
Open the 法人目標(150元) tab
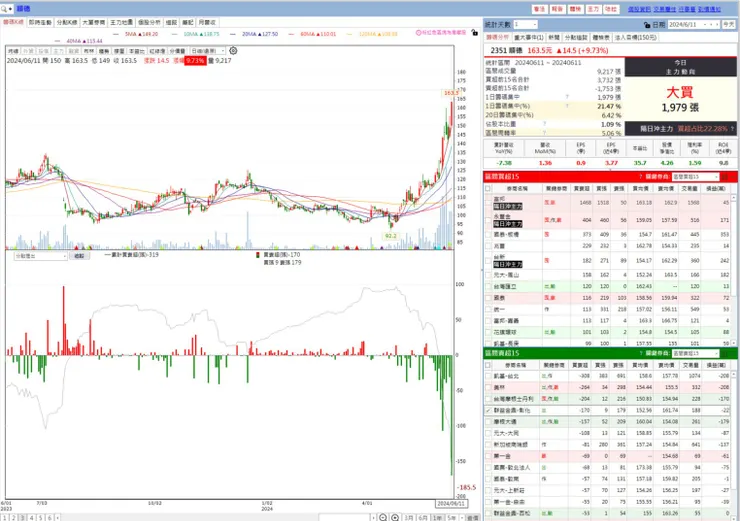(x=635, y=37)
